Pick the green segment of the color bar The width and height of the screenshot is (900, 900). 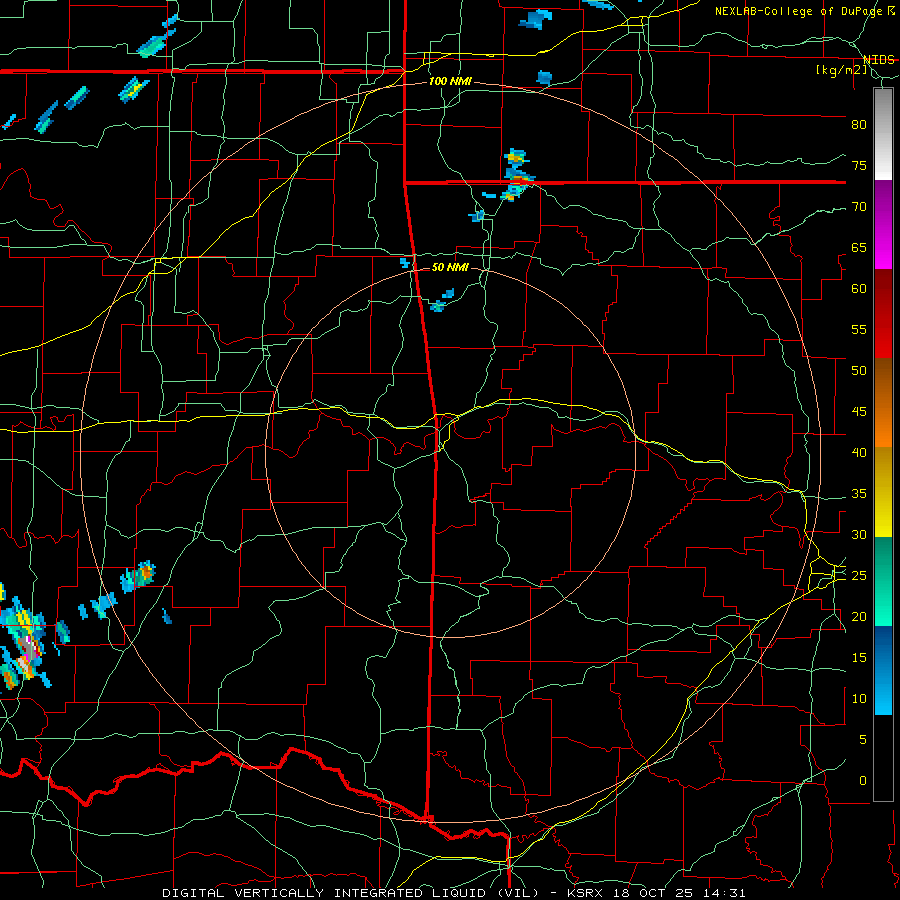pyautogui.click(x=883, y=581)
